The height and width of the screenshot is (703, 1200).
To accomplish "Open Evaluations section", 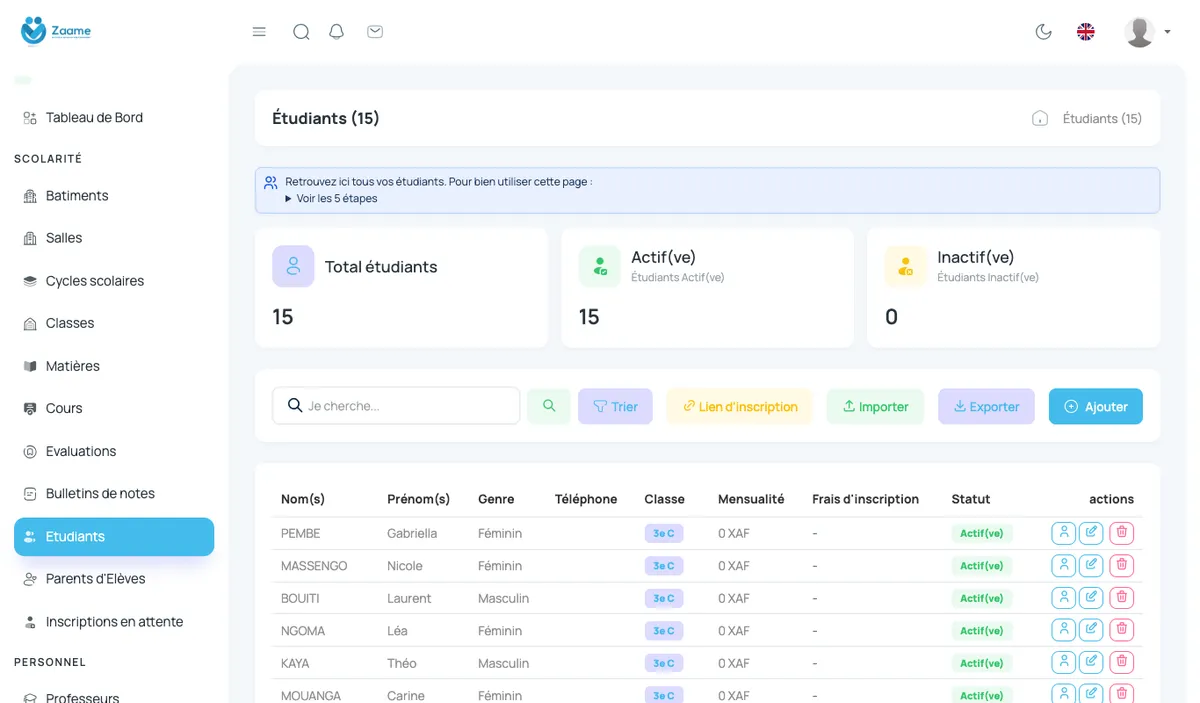I will pos(114,451).
